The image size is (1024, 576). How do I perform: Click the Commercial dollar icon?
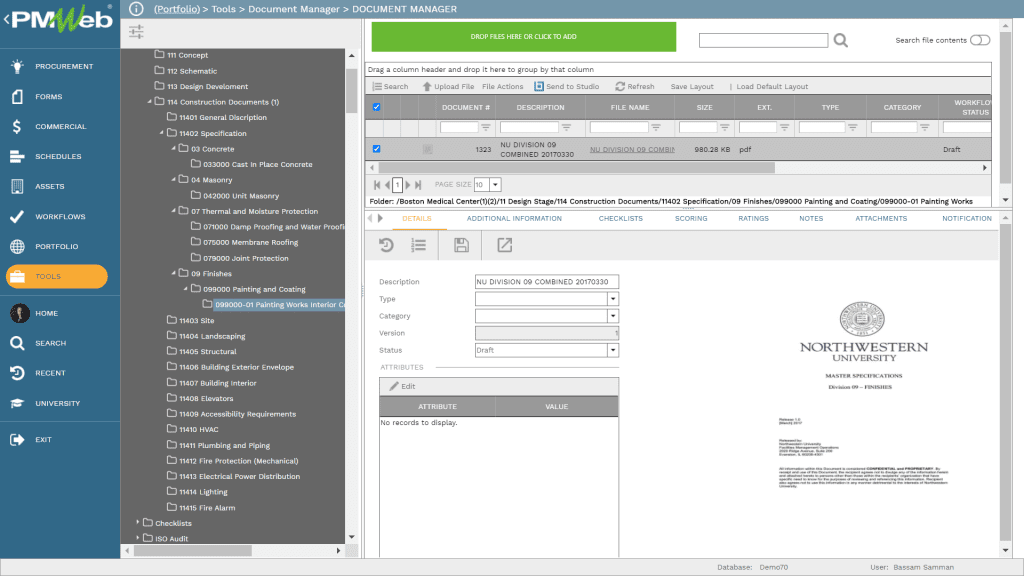pos(17,126)
